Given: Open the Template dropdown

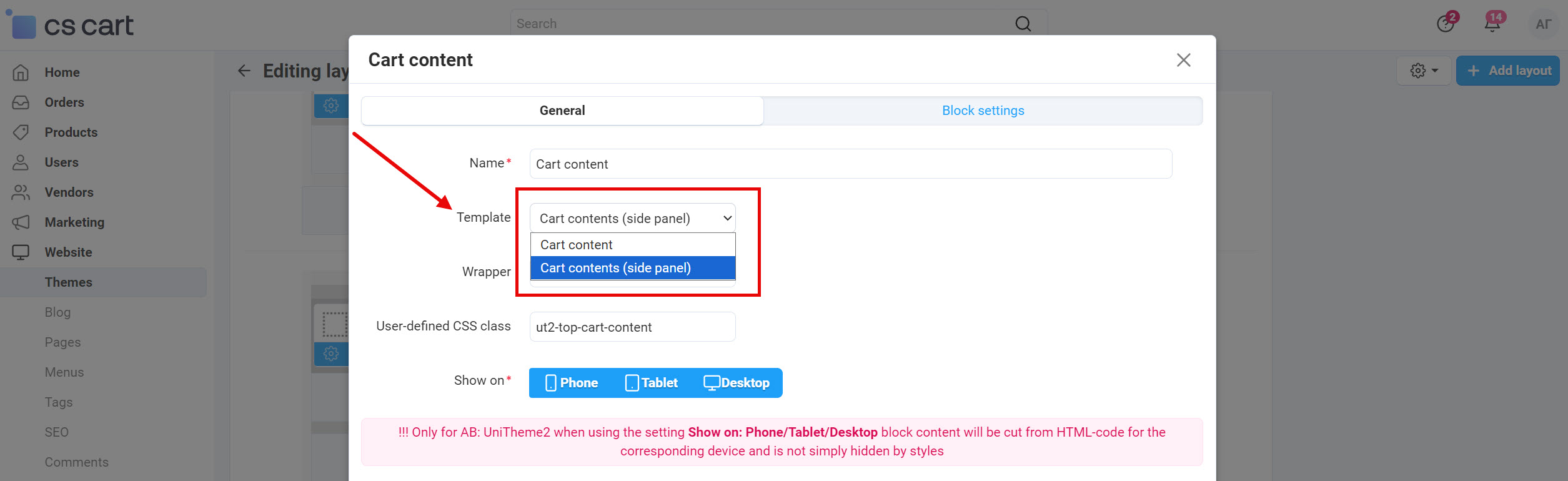Looking at the screenshot, I should point(632,217).
